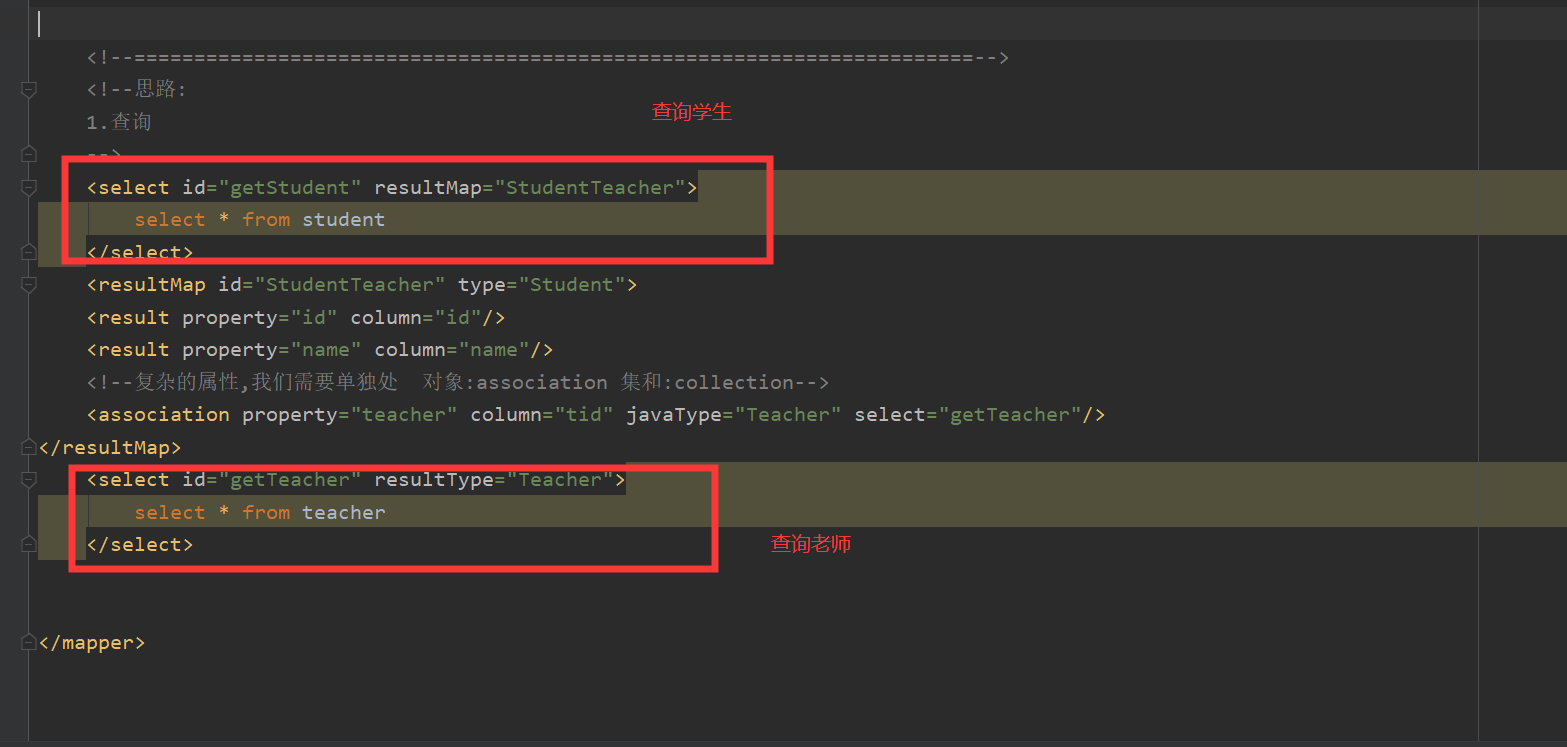This screenshot has height=747, width=1567.
Task: Click the word student in the select query
Action: pos(344,220)
